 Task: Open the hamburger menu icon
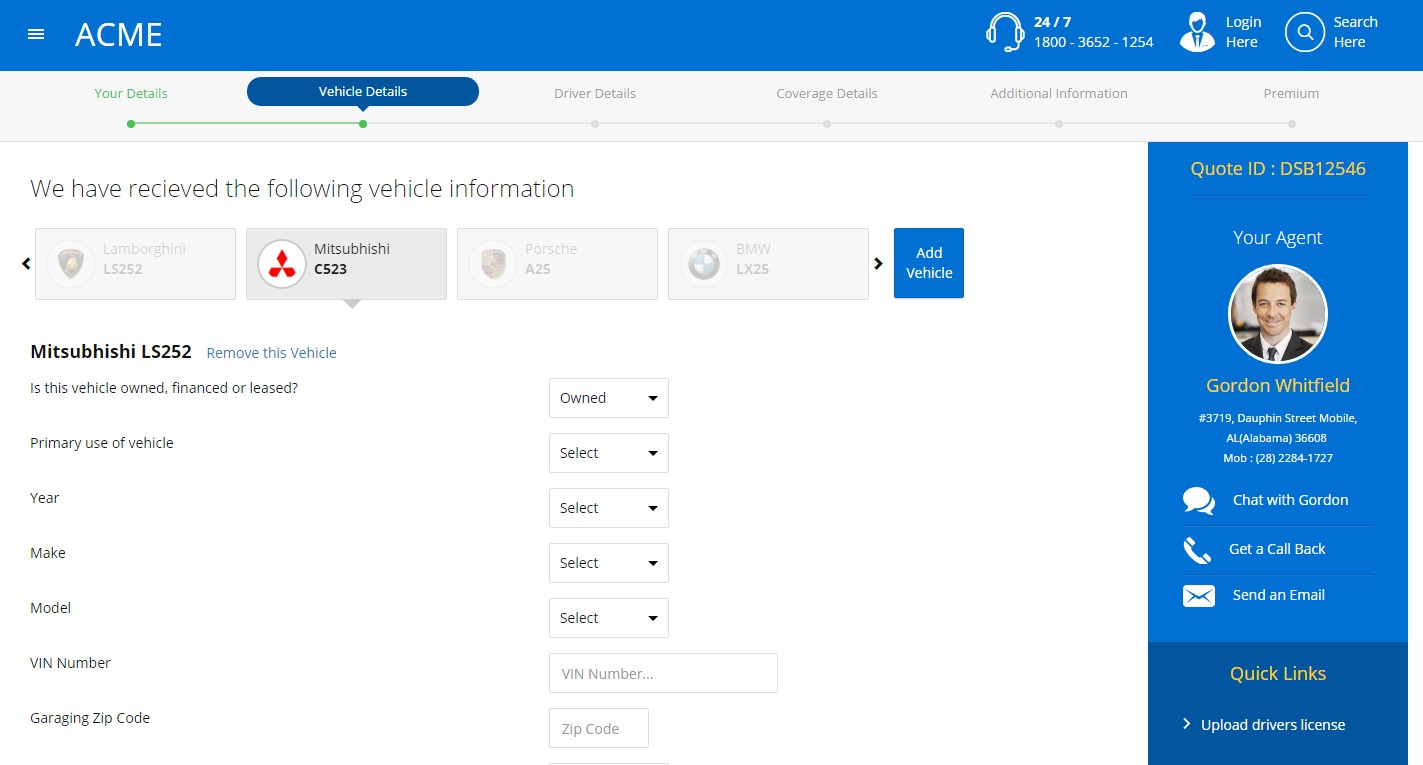point(36,34)
